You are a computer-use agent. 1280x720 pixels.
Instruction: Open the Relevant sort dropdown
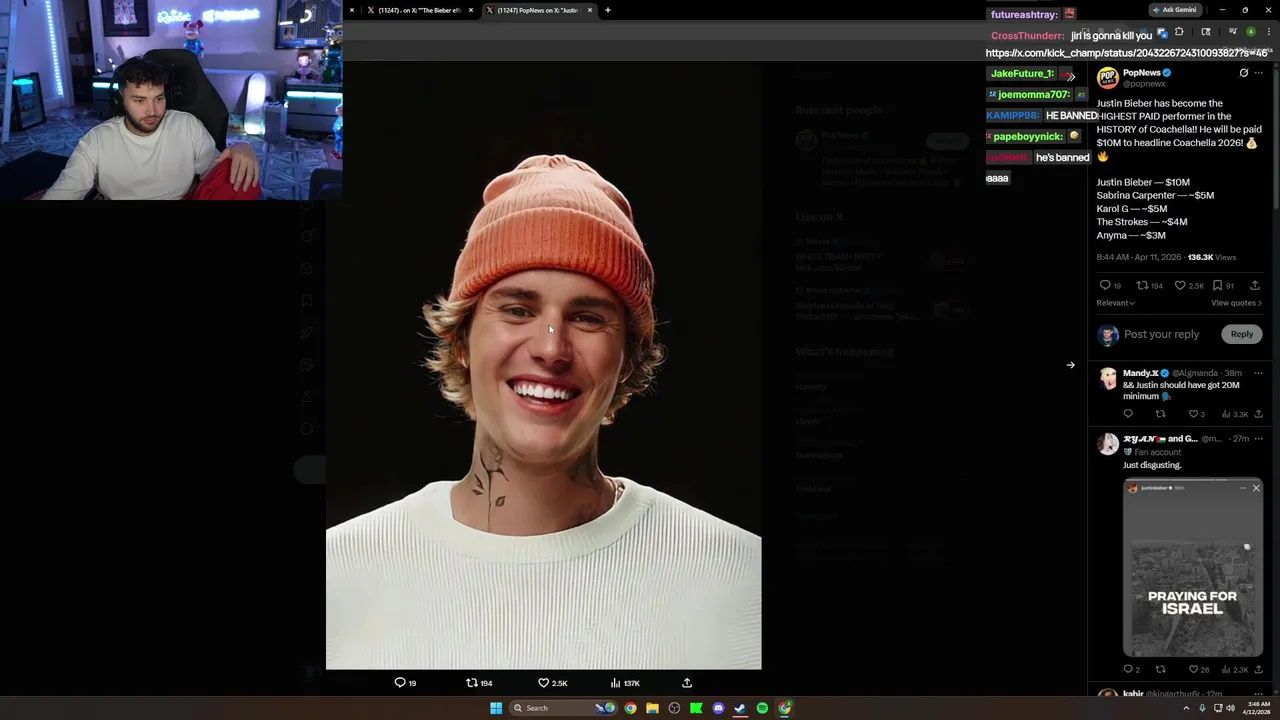1116,303
